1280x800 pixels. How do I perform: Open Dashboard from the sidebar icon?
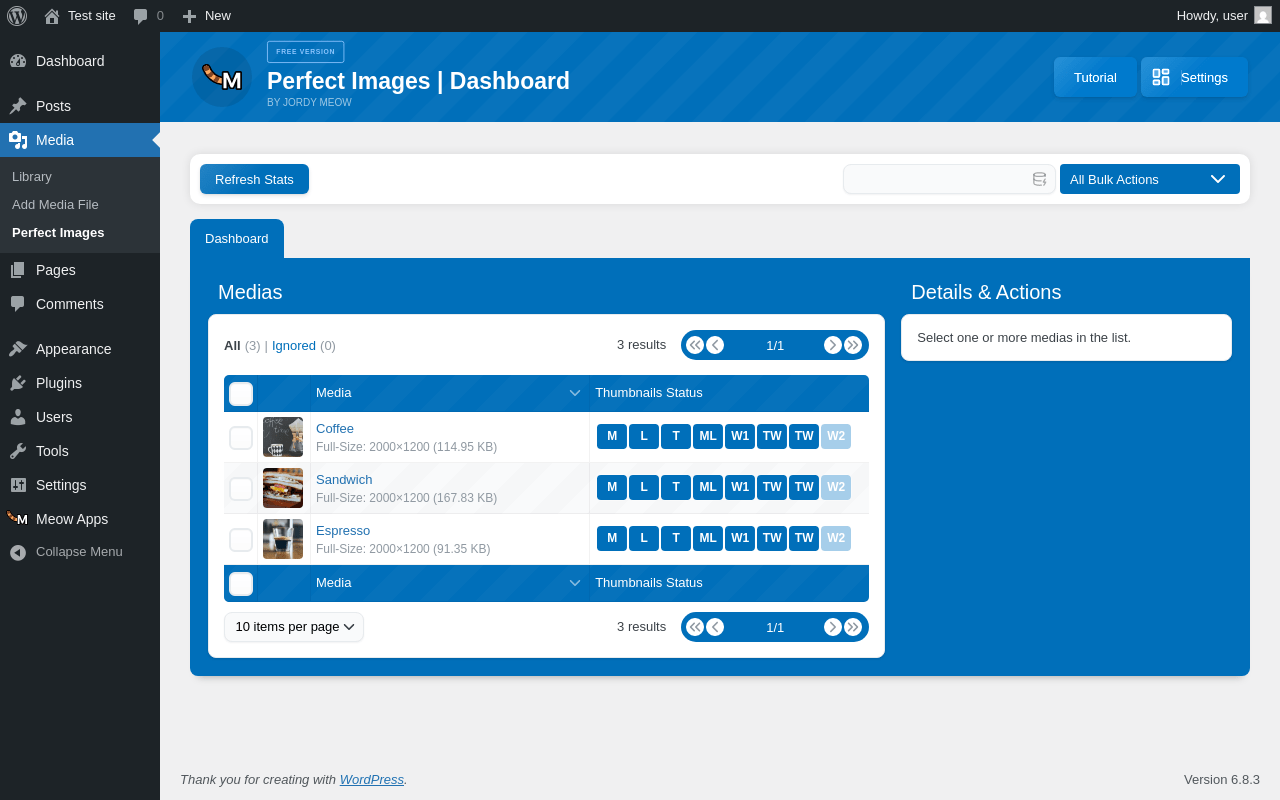point(18,61)
